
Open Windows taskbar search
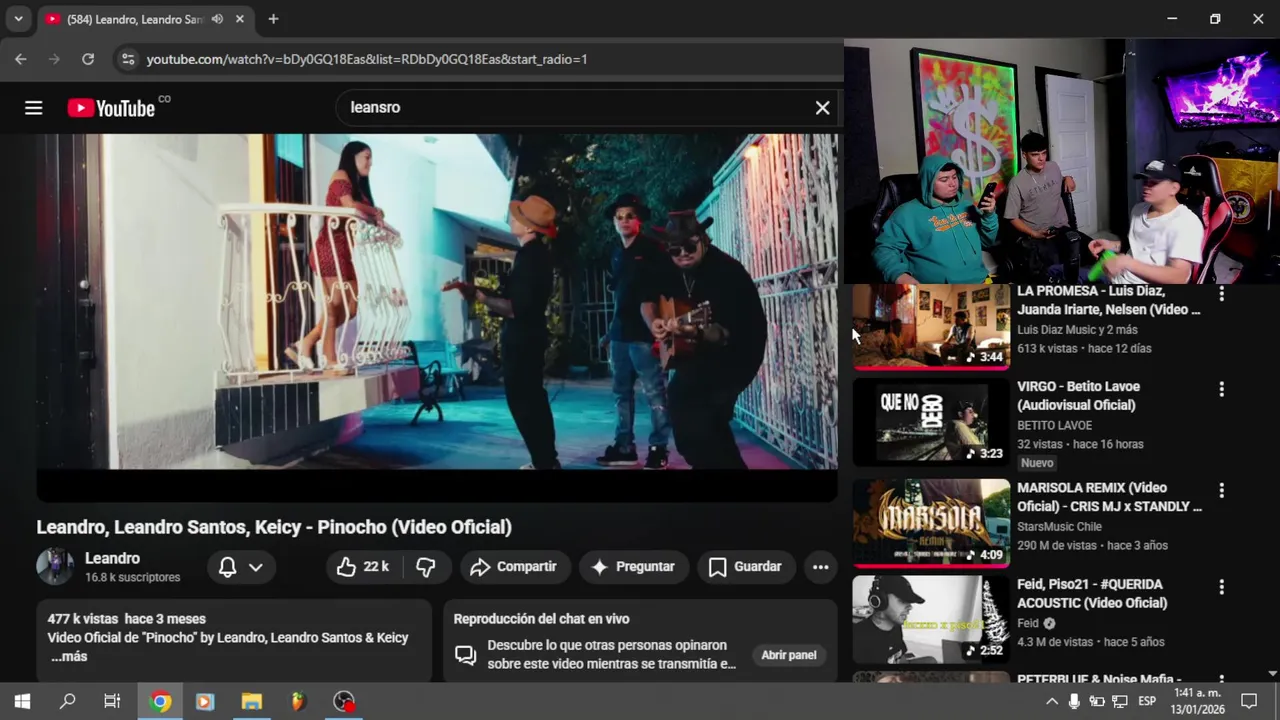pyautogui.click(x=67, y=701)
